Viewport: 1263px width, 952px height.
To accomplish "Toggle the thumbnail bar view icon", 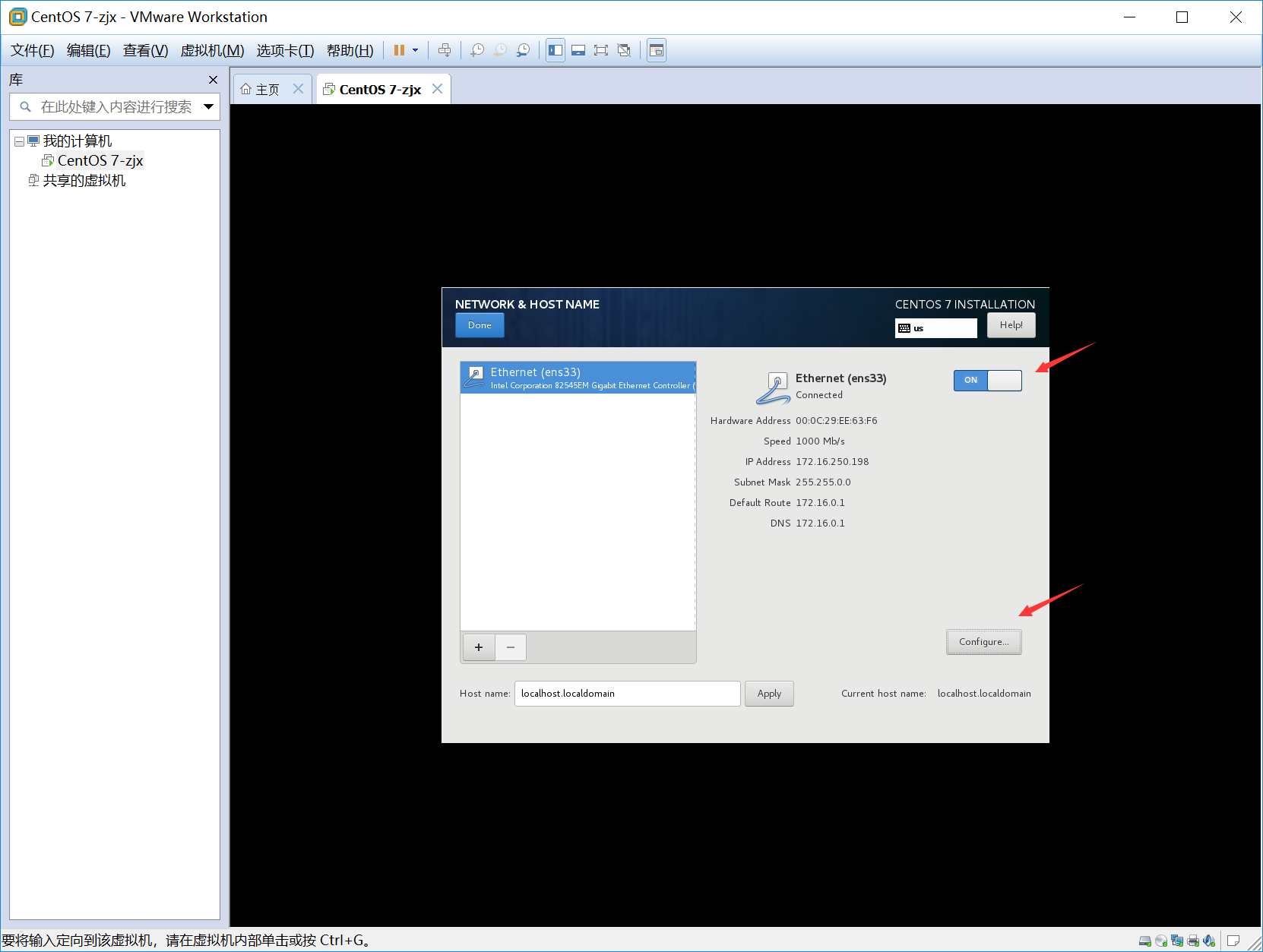I will [578, 50].
